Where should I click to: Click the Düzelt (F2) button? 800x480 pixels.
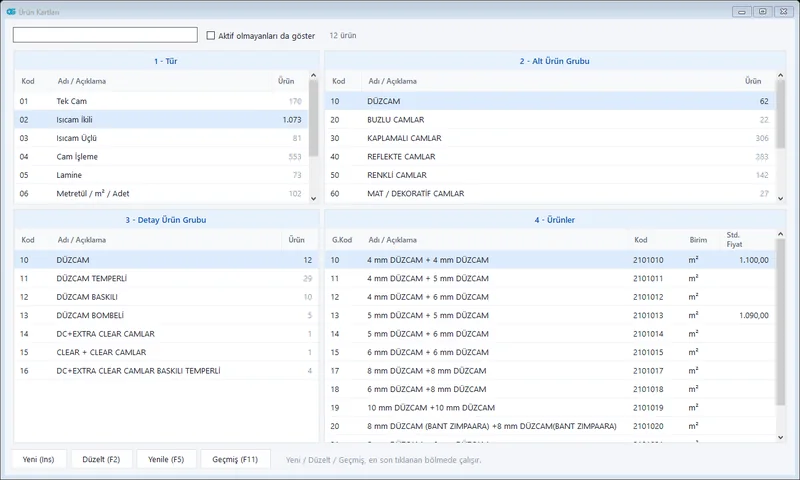101,459
